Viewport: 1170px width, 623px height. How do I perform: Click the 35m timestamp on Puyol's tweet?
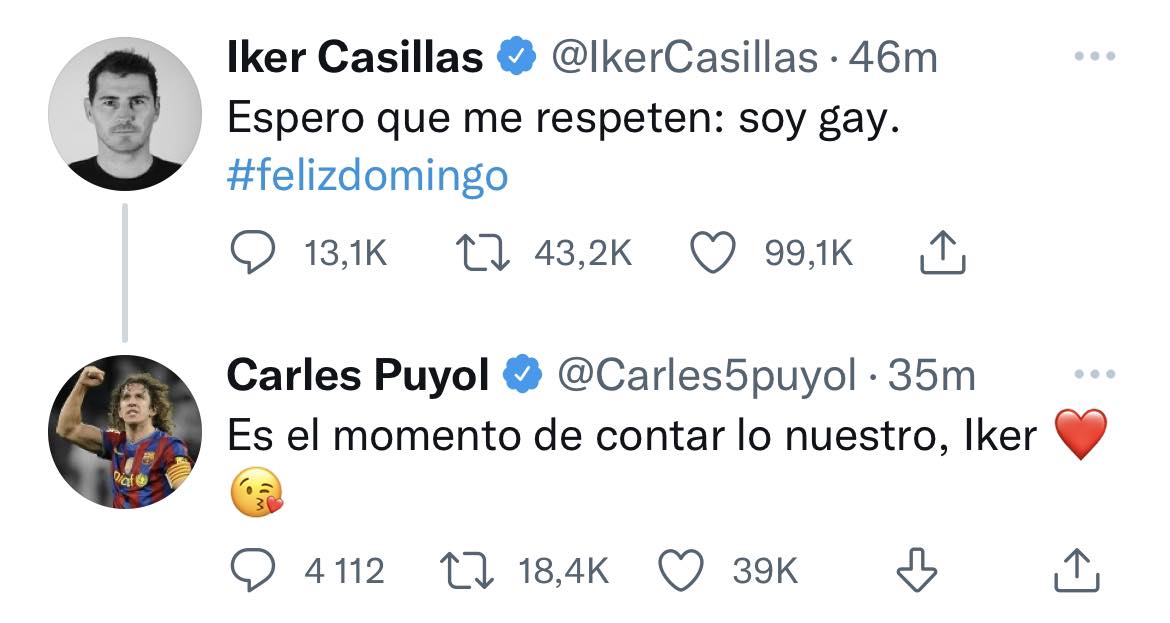tap(931, 375)
